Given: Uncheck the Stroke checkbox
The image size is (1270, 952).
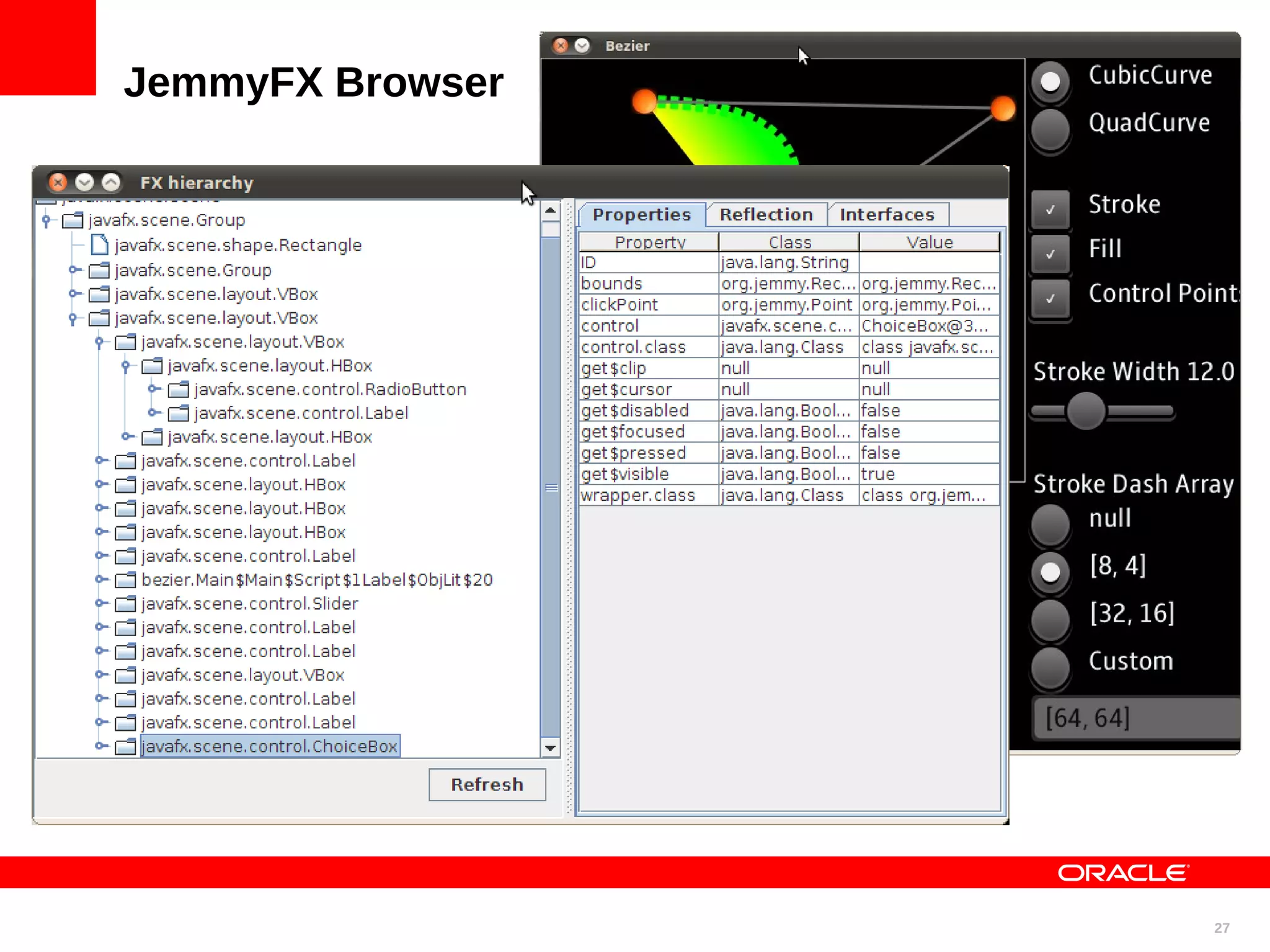Looking at the screenshot, I should [x=1050, y=209].
